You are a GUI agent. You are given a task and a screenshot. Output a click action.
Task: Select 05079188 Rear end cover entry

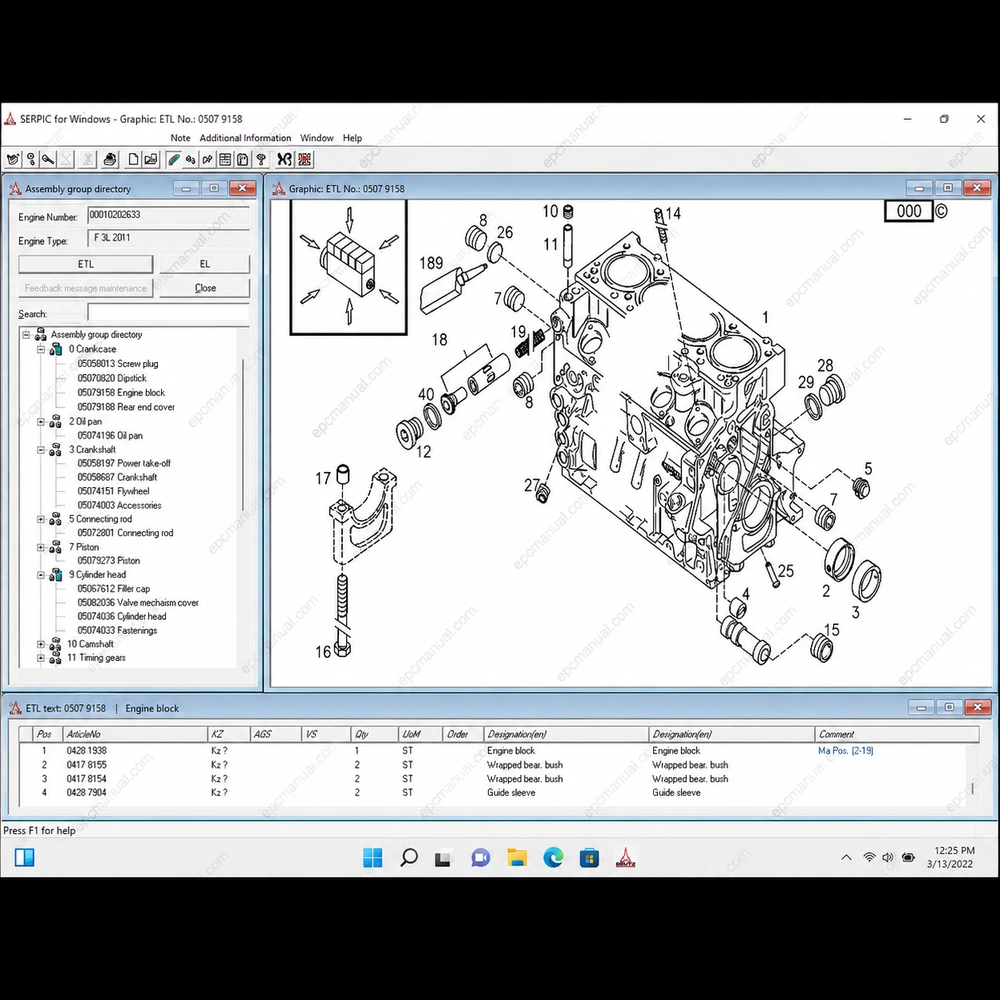click(126, 407)
